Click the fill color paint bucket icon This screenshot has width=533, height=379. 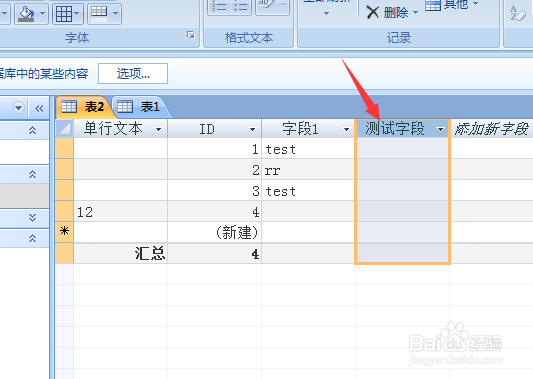click(26, 14)
